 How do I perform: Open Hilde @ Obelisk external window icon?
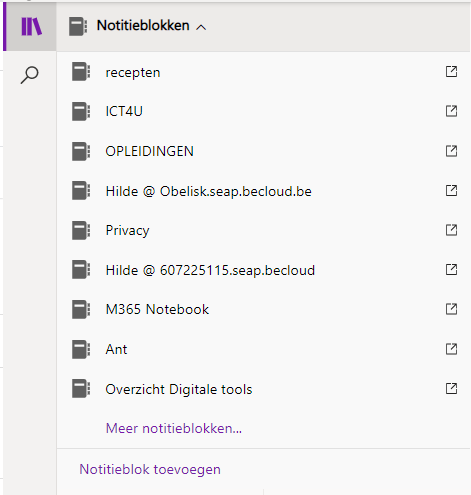pos(451,190)
